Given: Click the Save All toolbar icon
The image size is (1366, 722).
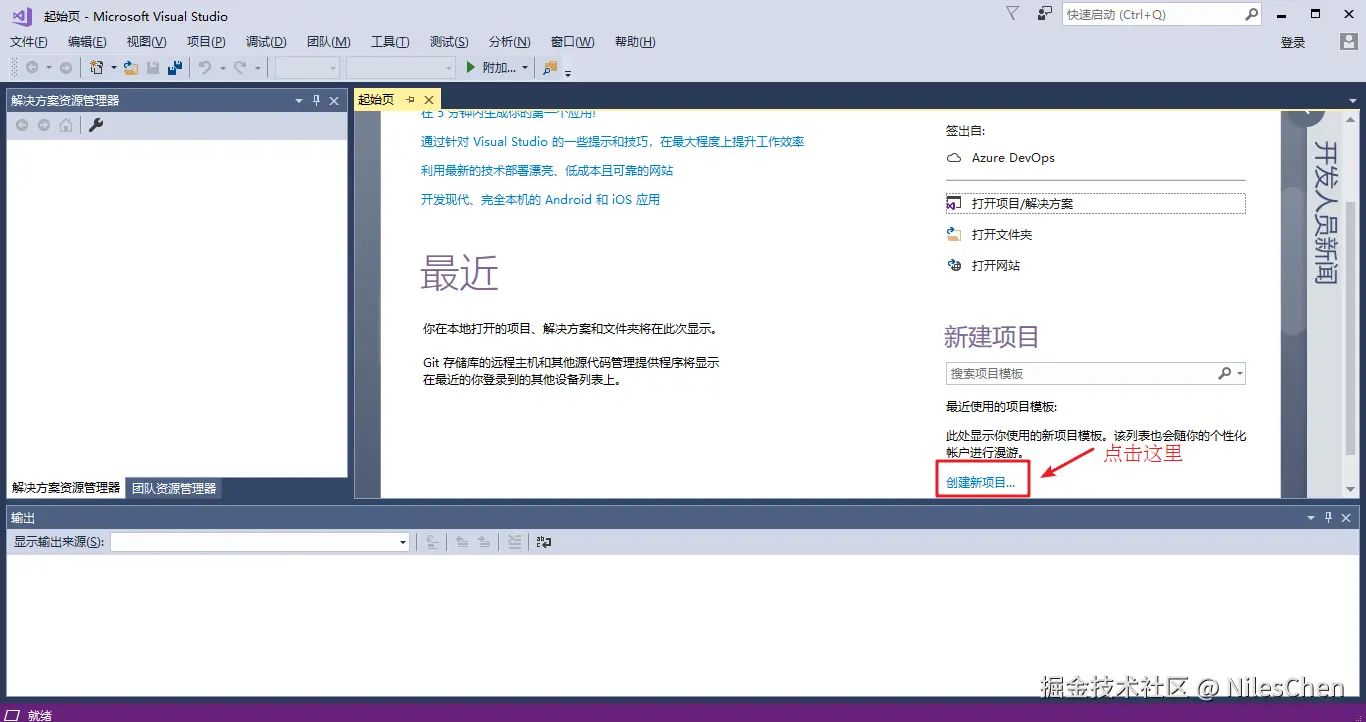Looking at the screenshot, I should 175,67.
